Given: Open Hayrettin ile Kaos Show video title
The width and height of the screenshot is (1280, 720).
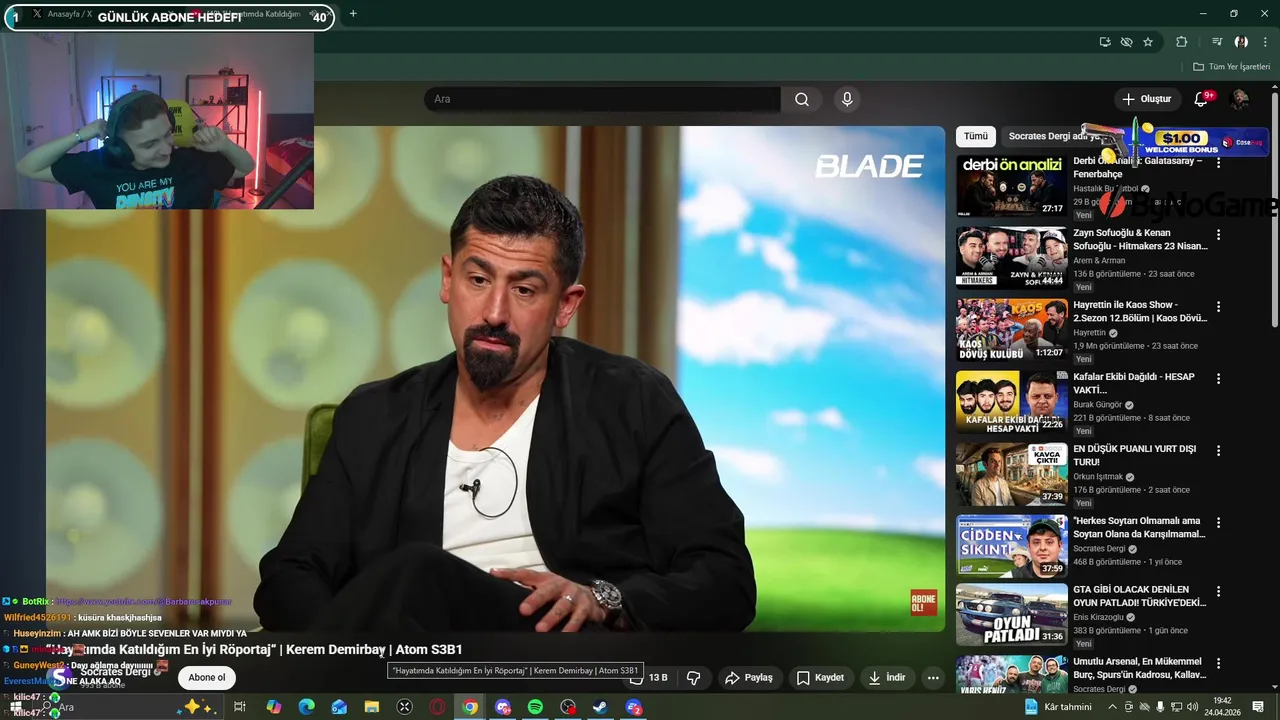Looking at the screenshot, I should [x=1140, y=311].
